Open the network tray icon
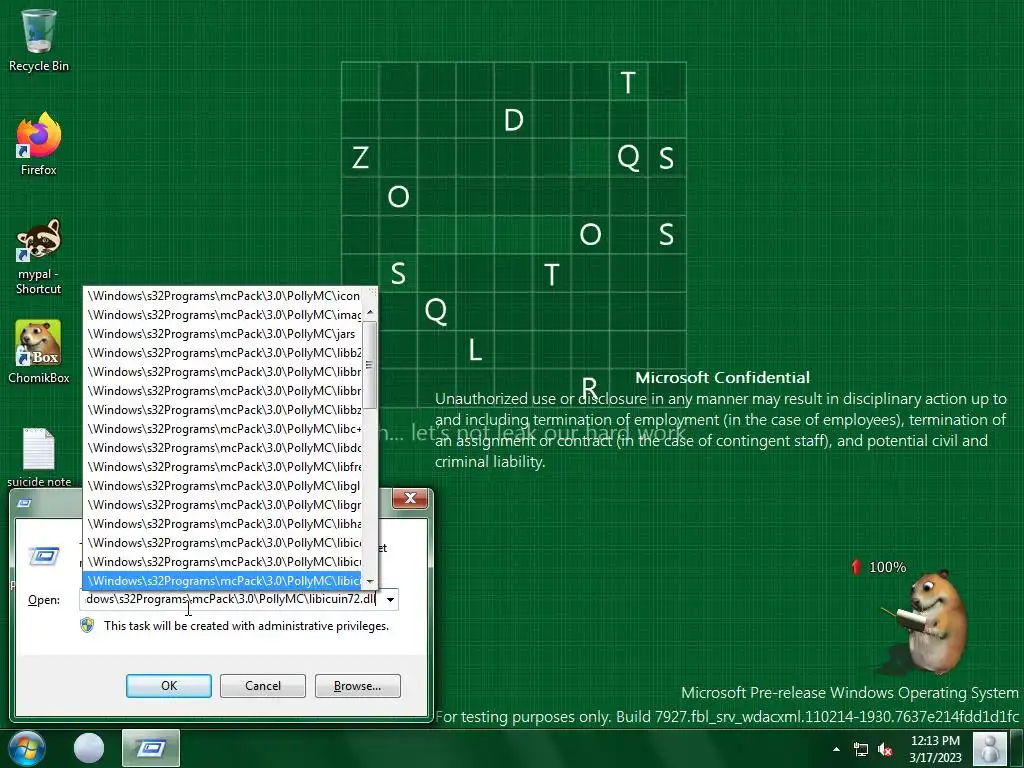This screenshot has height=768, width=1024. tap(861, 750)
